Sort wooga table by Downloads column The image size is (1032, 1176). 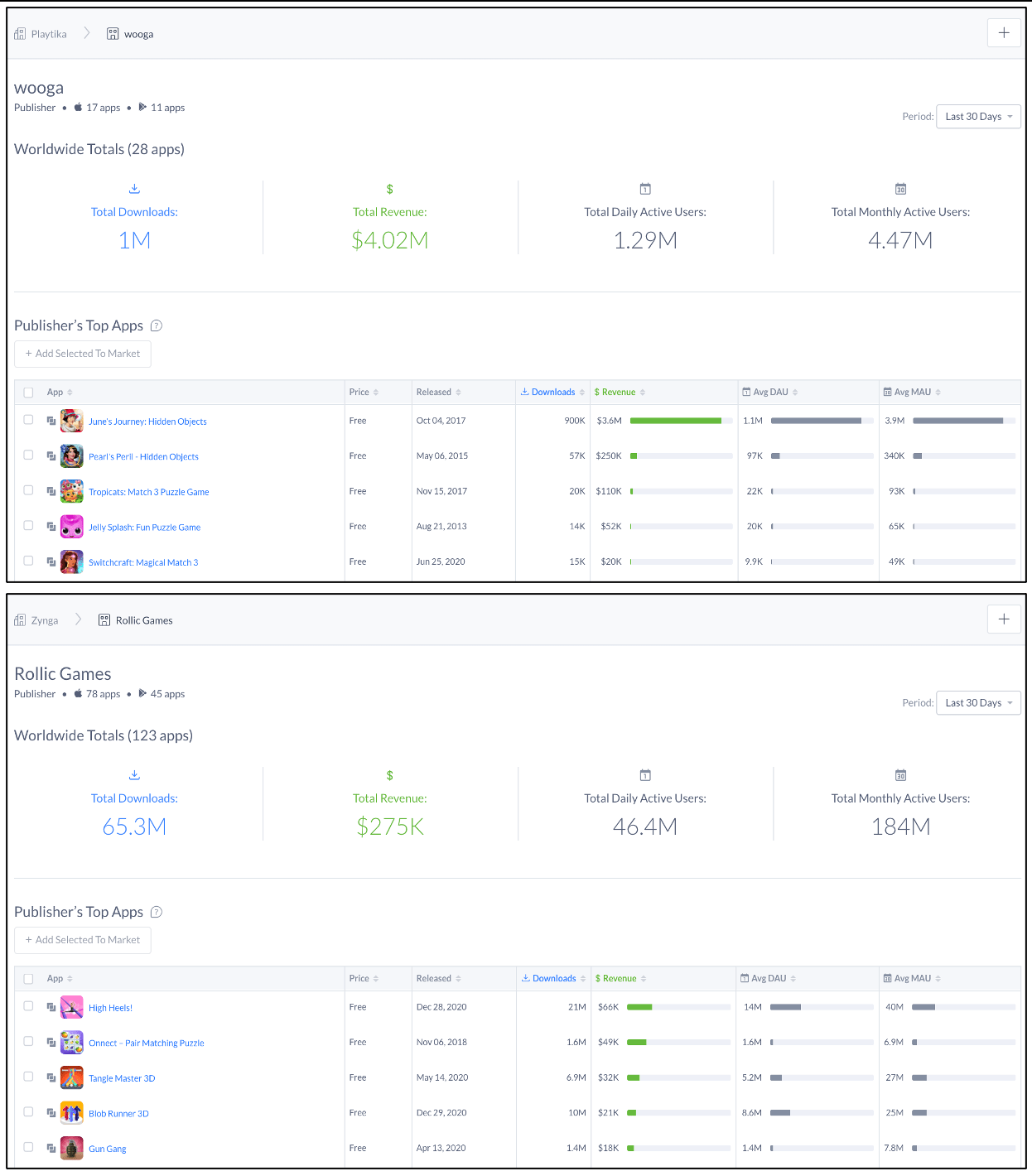[552, 393]
